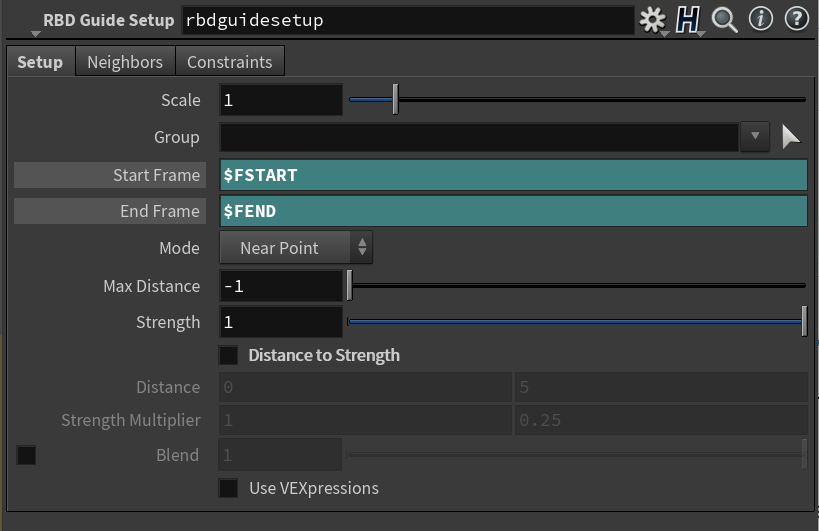The image size is (819, 531).
Task: Click the Scale slider handle
Action: pyautogui.click(x=396, y=100)
